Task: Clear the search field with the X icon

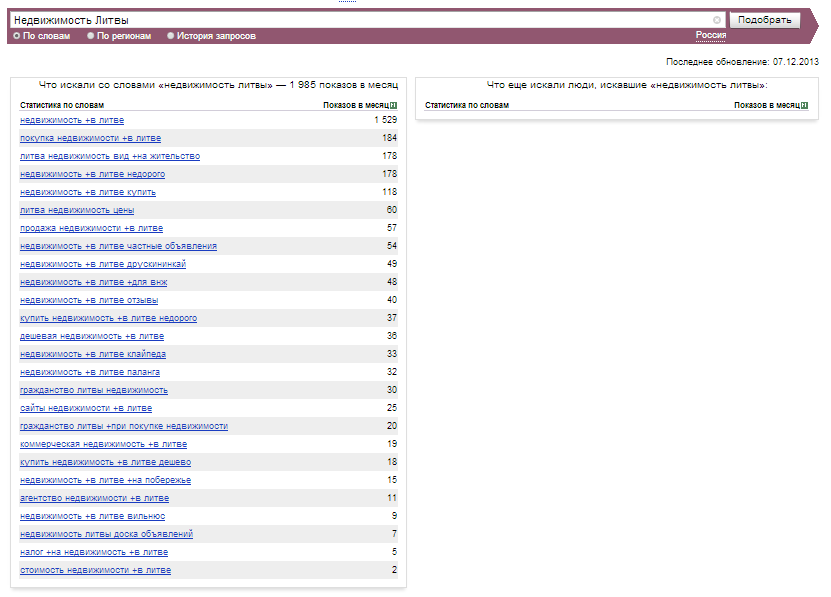Action: pos(717,20)
